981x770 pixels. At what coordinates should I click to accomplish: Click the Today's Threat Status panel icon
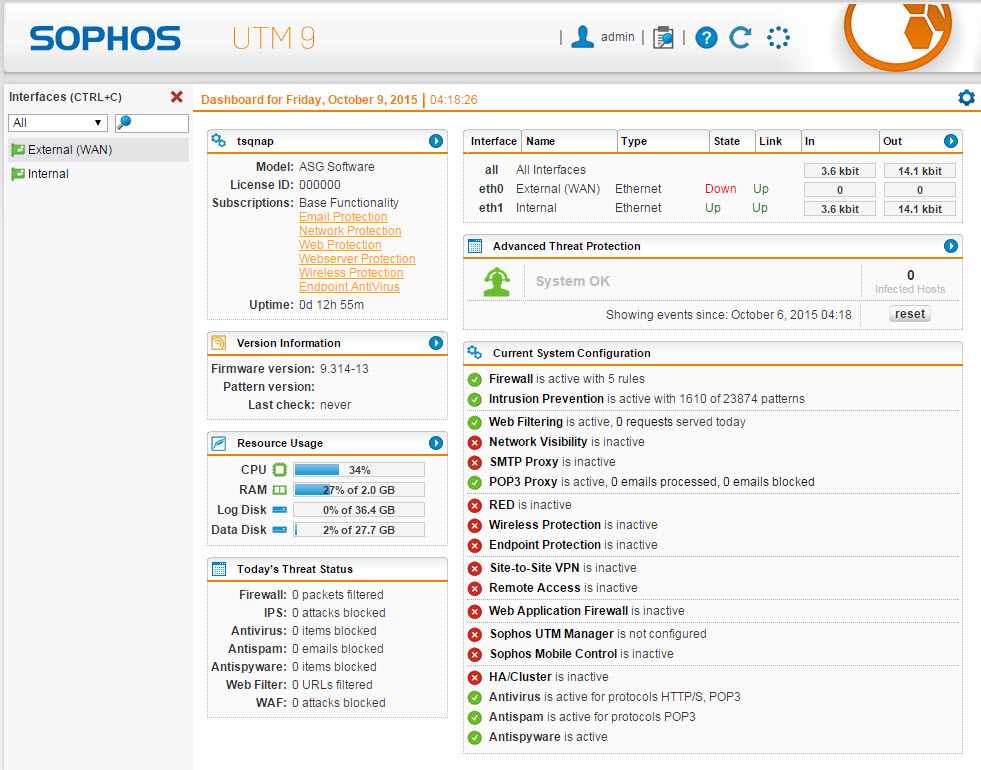point(218,569)
